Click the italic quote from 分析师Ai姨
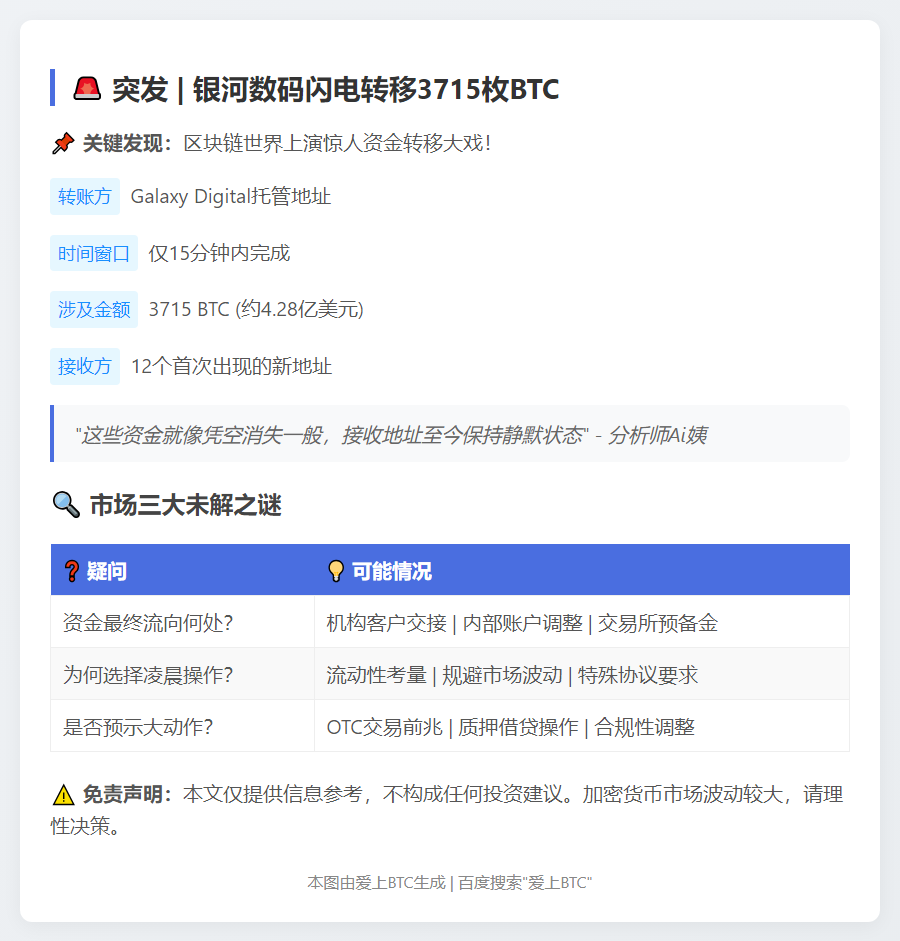This screenshot has width=900, height=941. [x=391, y=434]
